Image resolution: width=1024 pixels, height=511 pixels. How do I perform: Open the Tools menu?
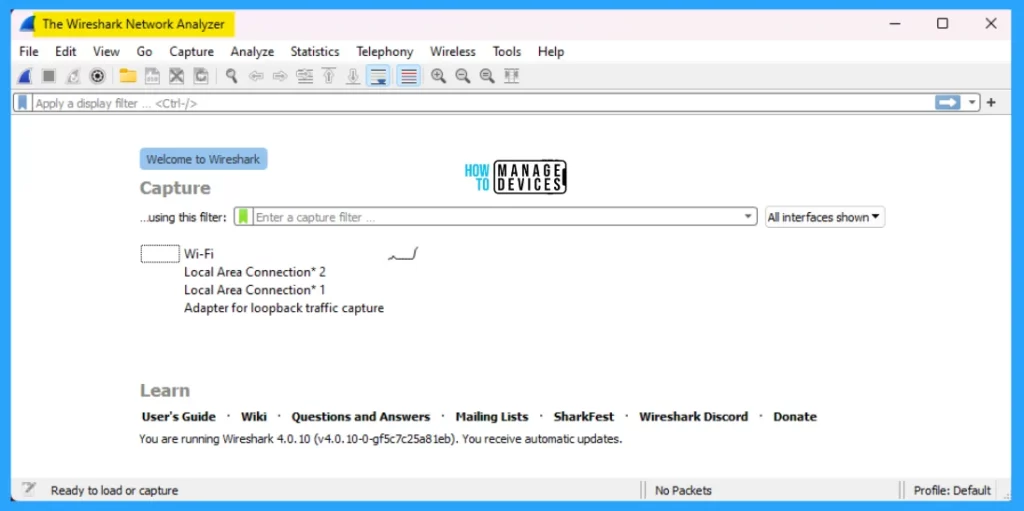point(507,52)
